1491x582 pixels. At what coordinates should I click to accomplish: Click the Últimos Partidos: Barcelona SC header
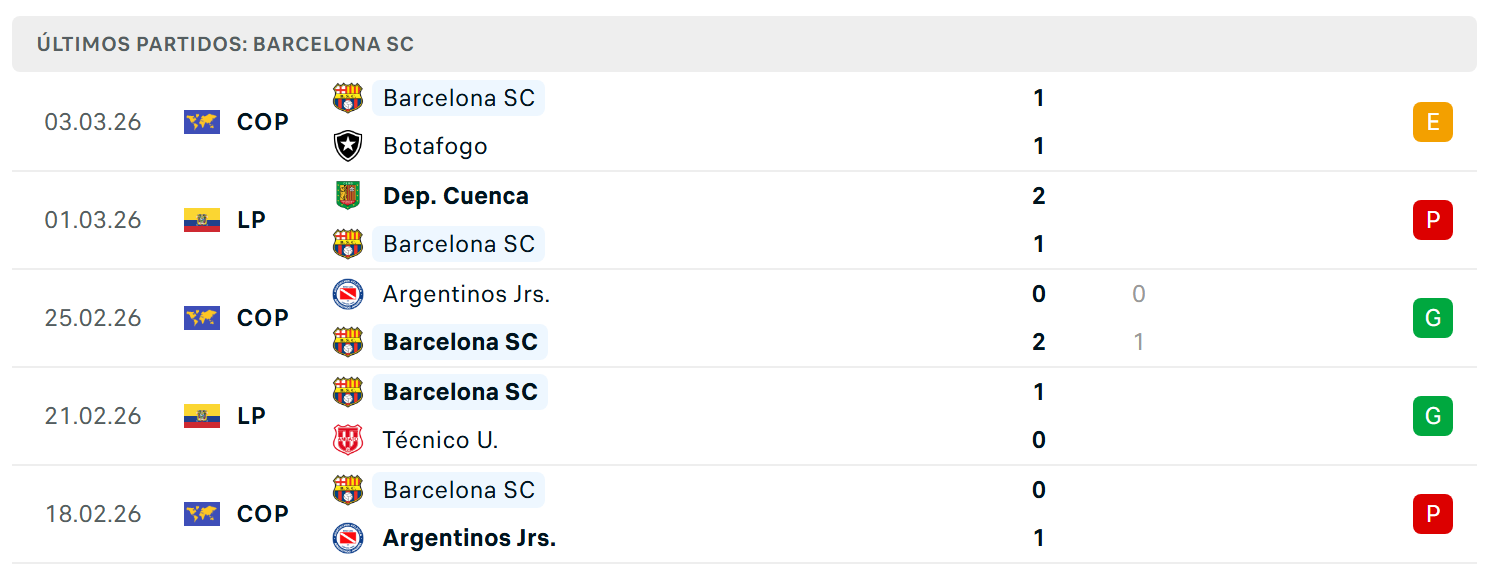point(225,44)
